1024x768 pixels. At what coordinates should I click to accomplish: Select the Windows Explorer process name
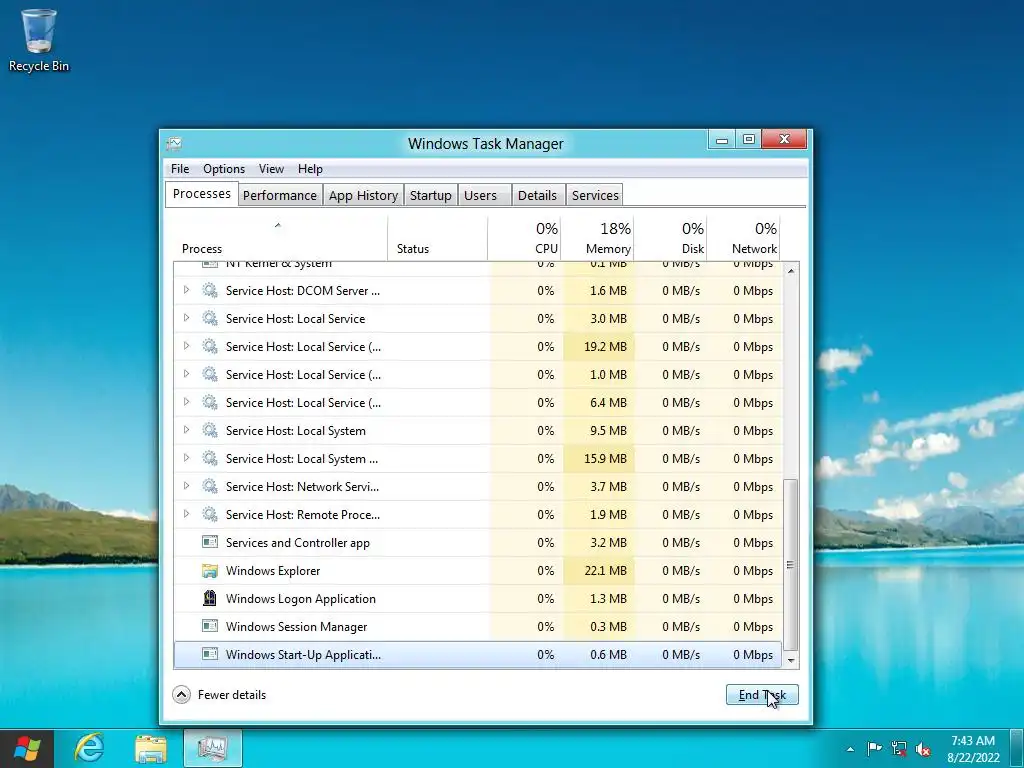tap(273, 571)
